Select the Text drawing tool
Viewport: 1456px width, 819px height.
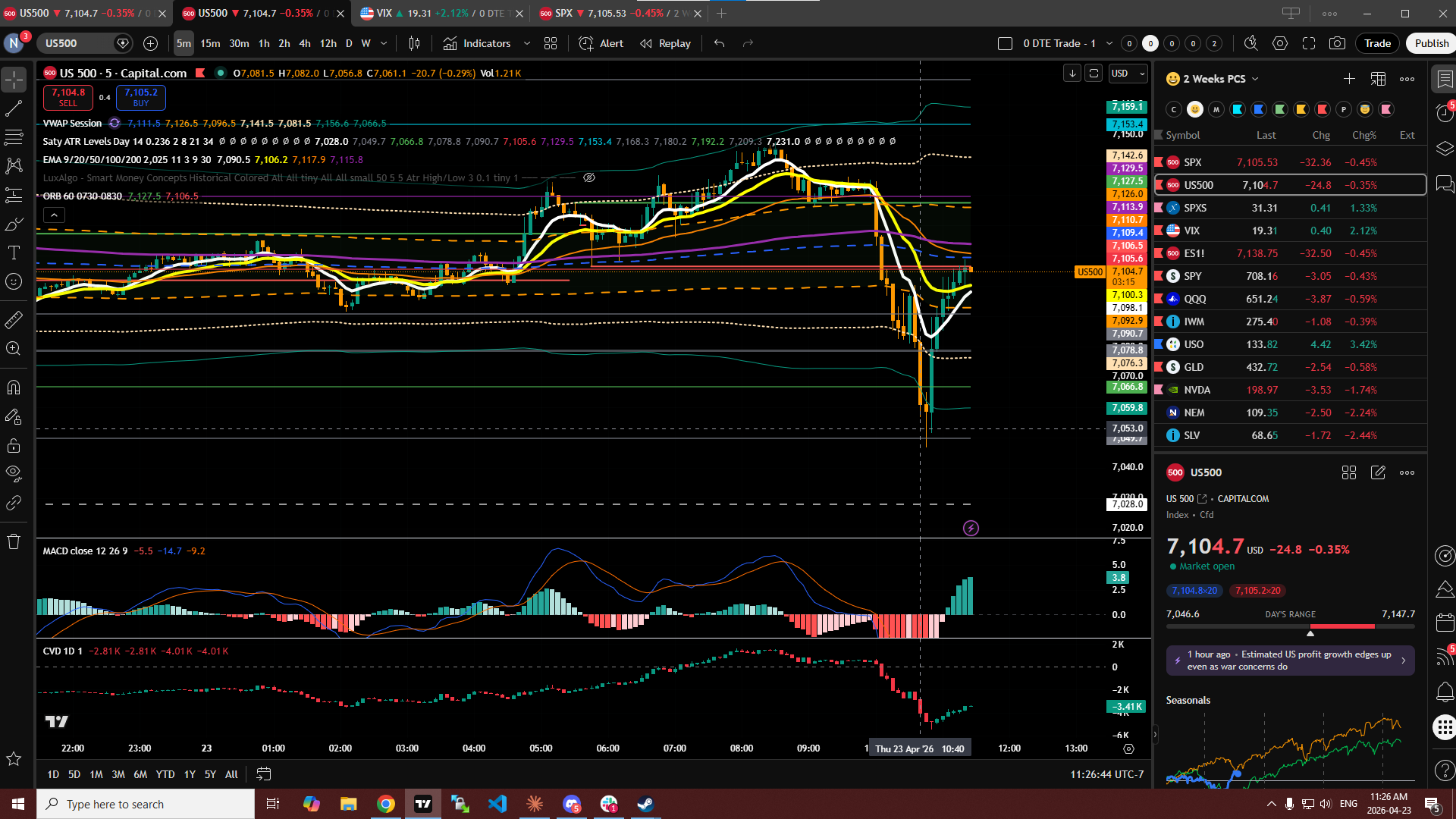14,253
